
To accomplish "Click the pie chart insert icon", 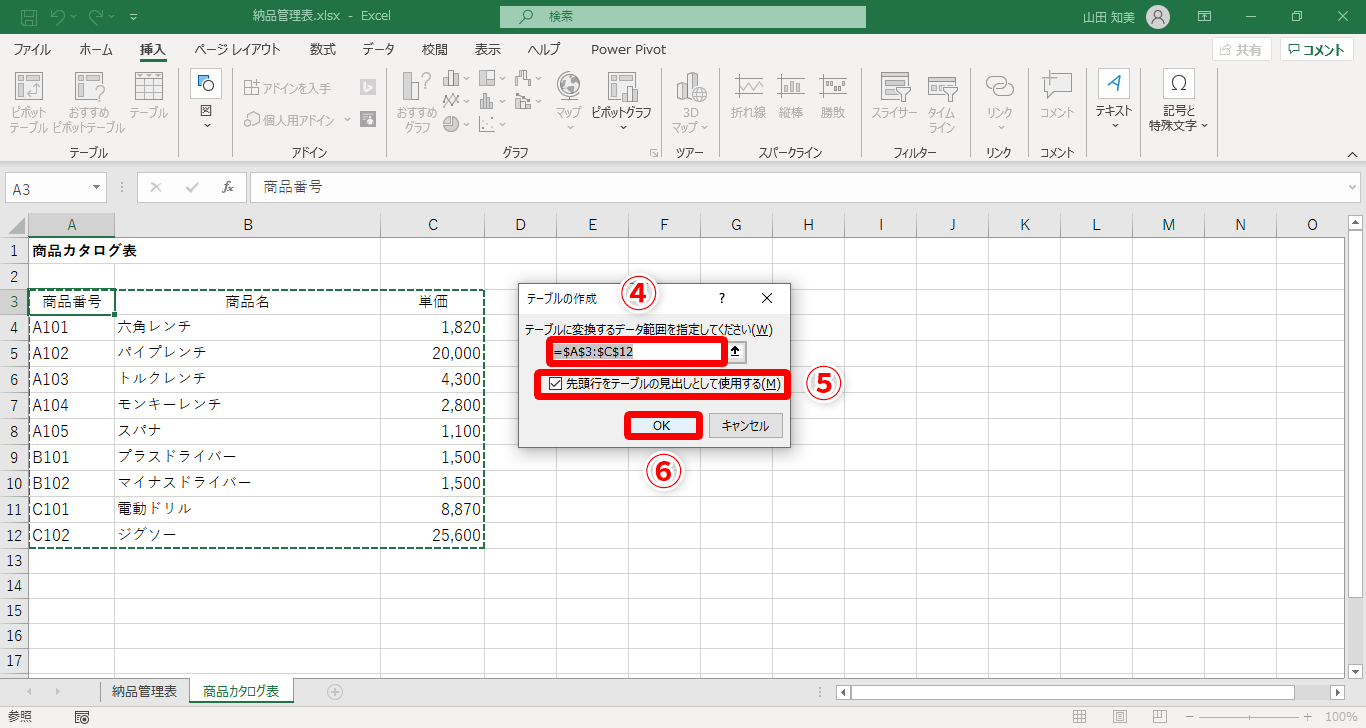I will [x=451, y=124].
